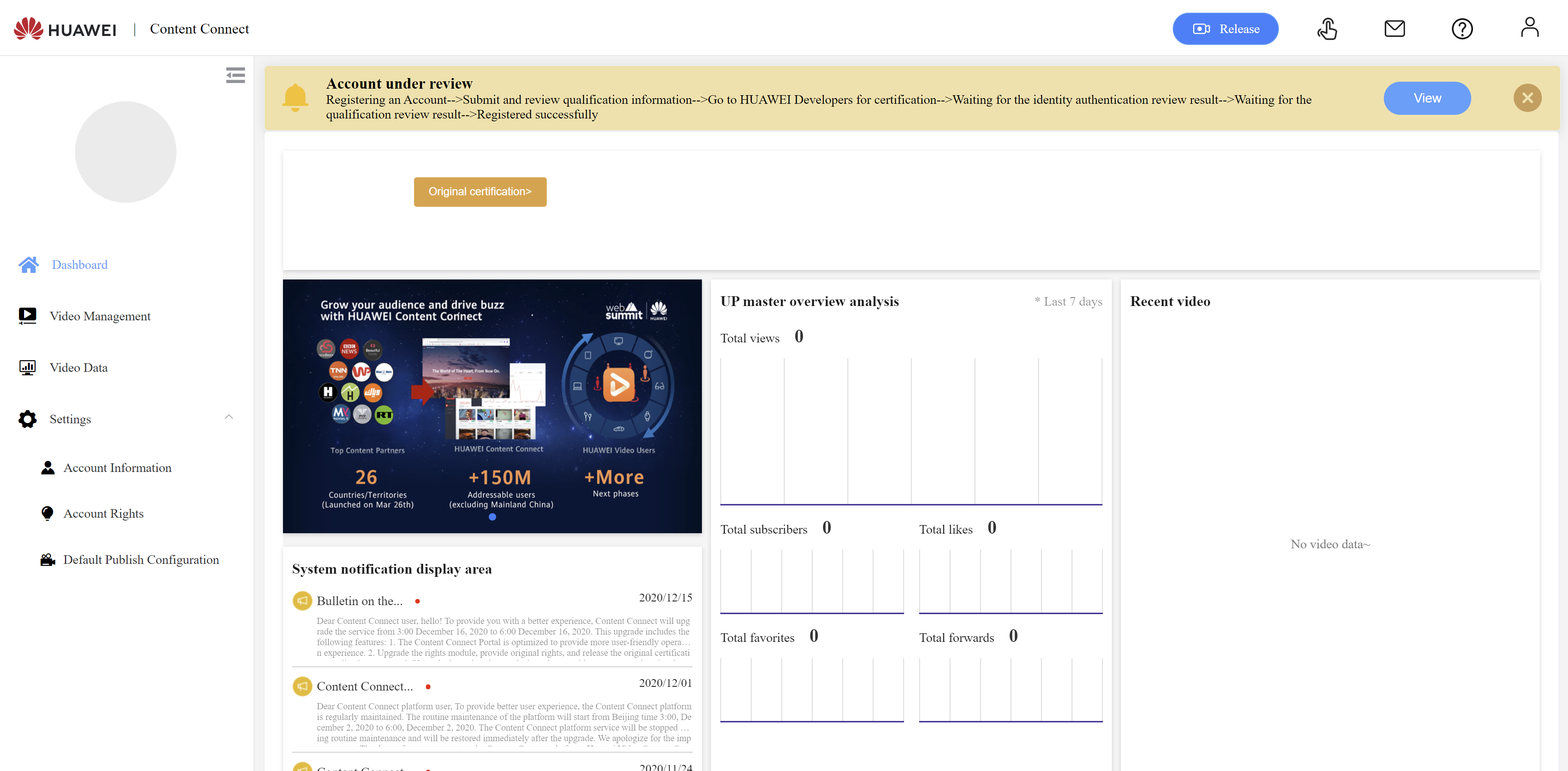This screenshot has height=771, width=1568.
Task: Click the System notification display area heading
Action: [392, 569]
